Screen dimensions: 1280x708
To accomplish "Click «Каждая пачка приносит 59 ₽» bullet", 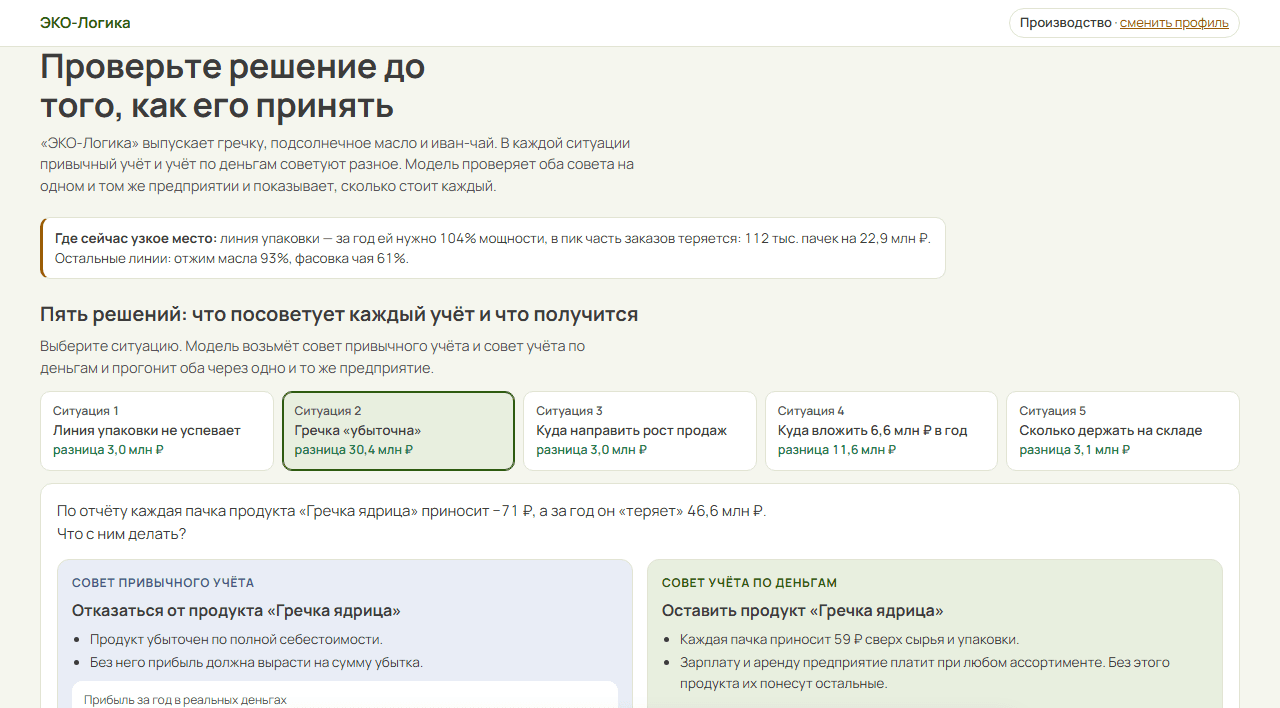I will 849,640.
